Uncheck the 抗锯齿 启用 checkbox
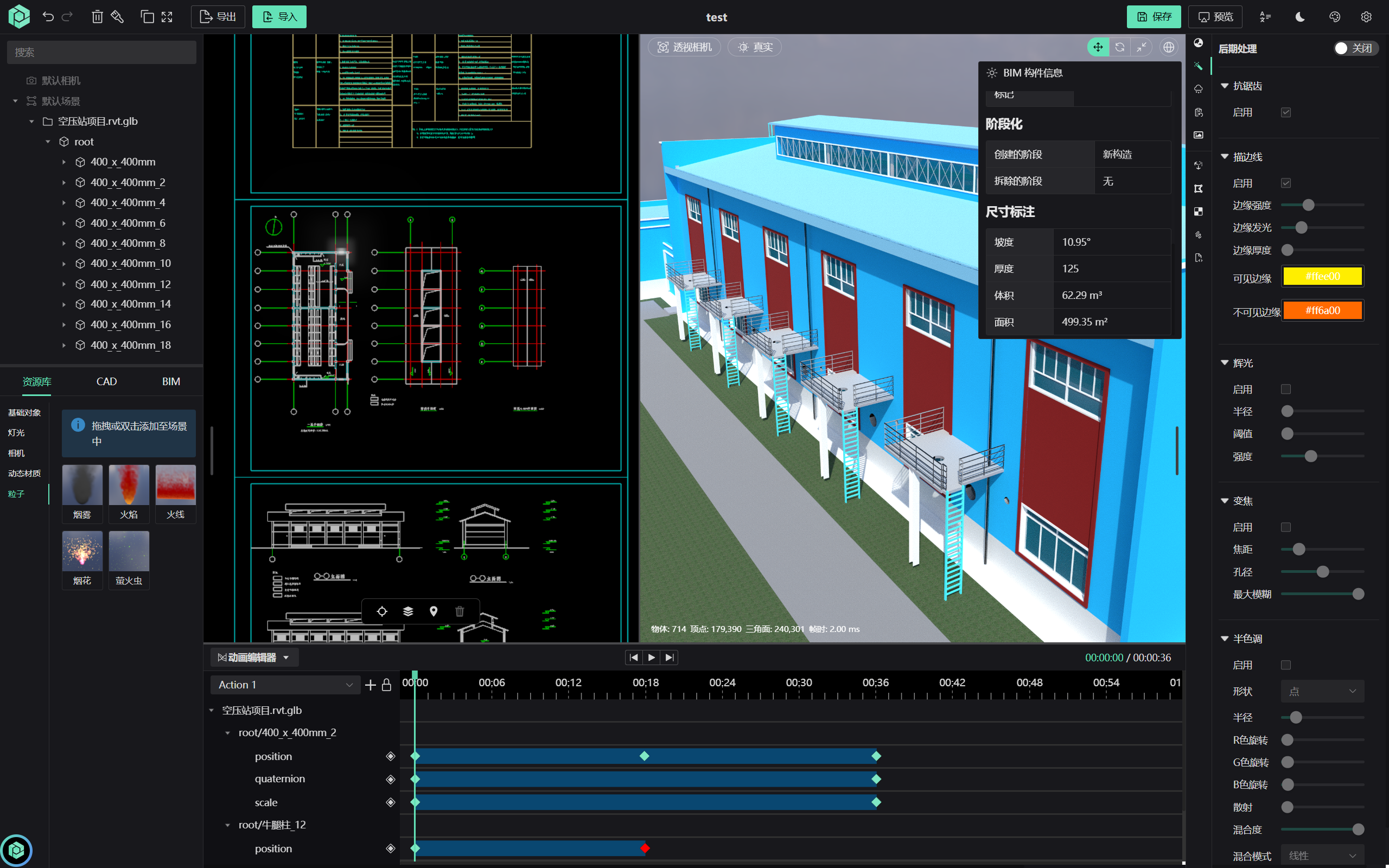The image size is (1389, 868). (x=1286, y=112)
